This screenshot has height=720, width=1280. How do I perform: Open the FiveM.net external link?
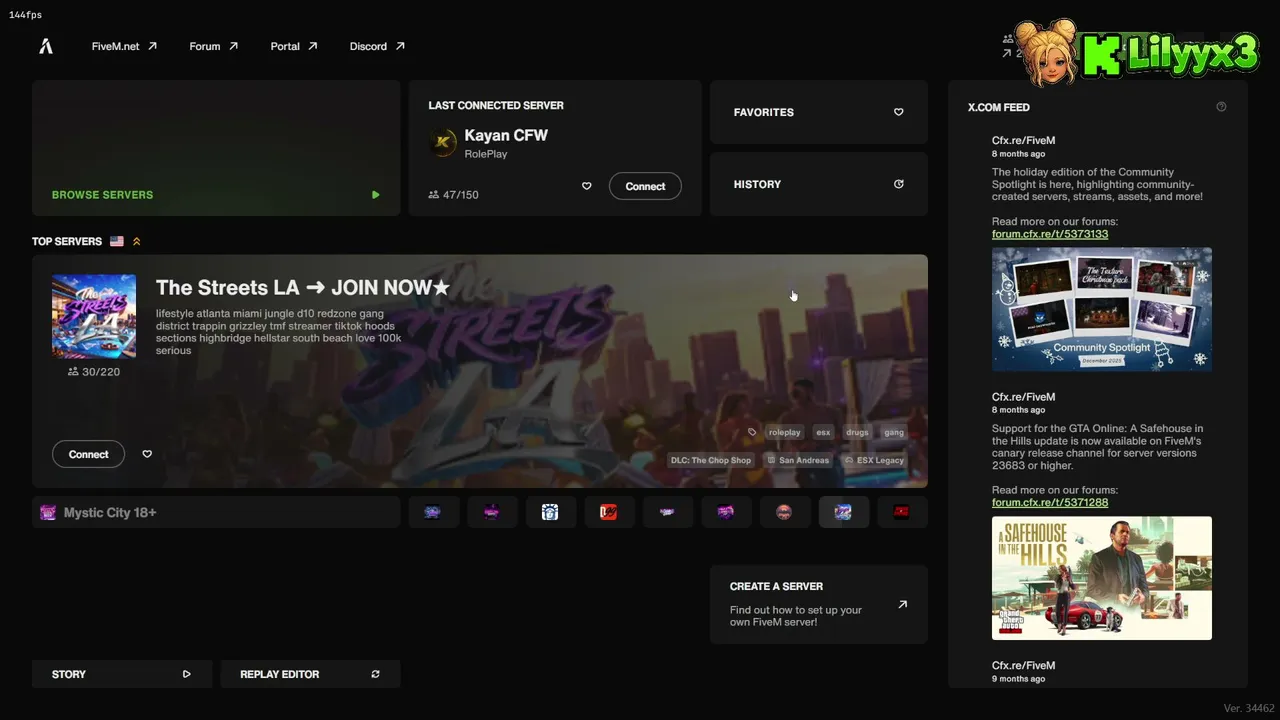click(x=124, y=46)
